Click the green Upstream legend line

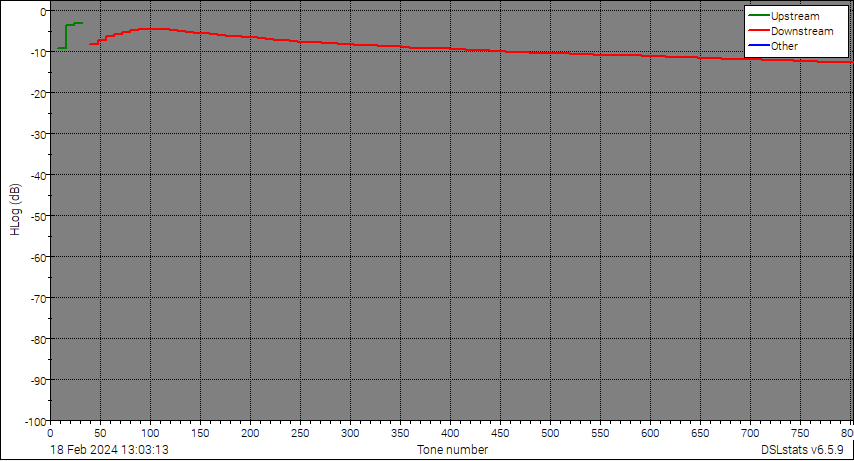759,16
